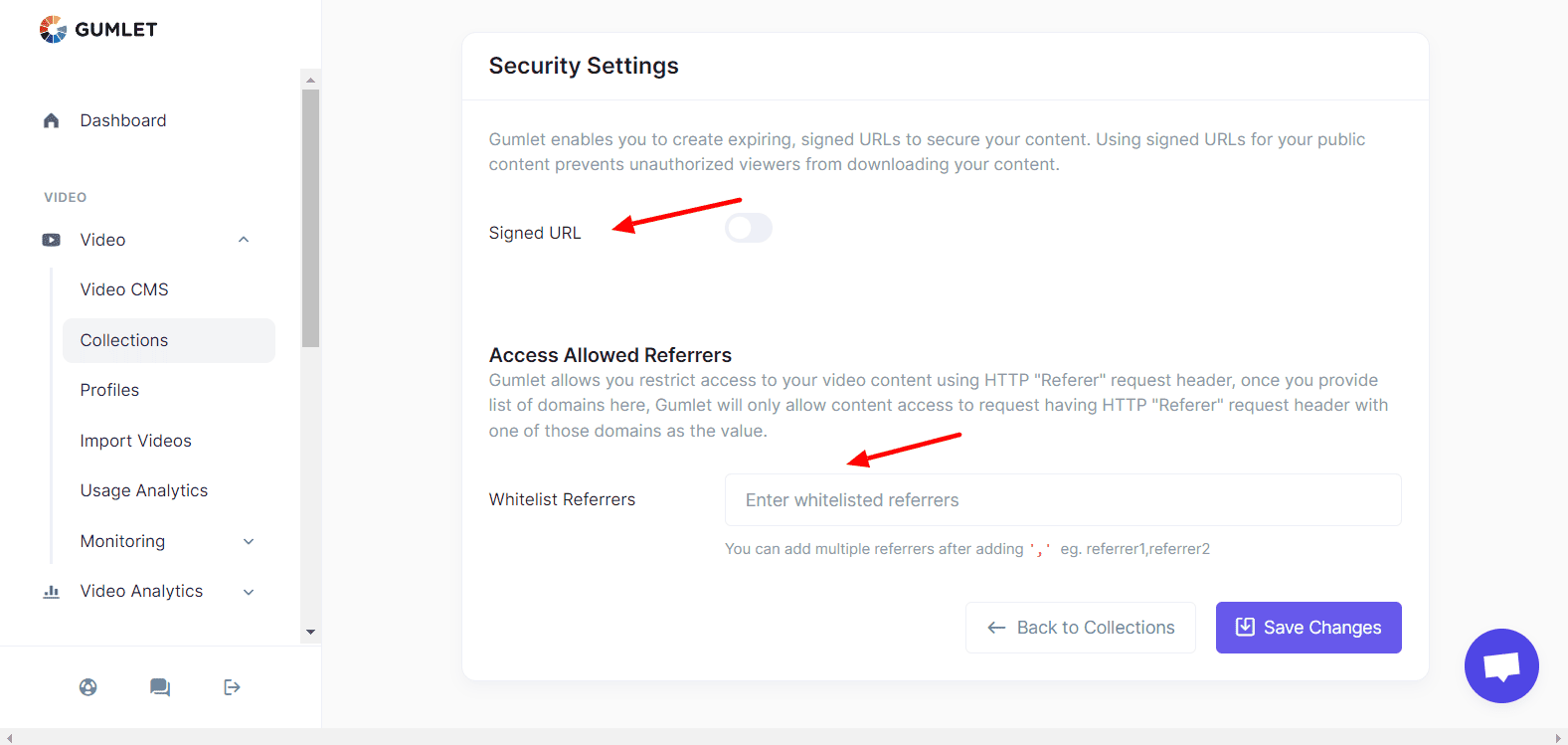Open Usage Analytics in sidebar
The width and height of the screenshot is (1568, 745).
144,490
